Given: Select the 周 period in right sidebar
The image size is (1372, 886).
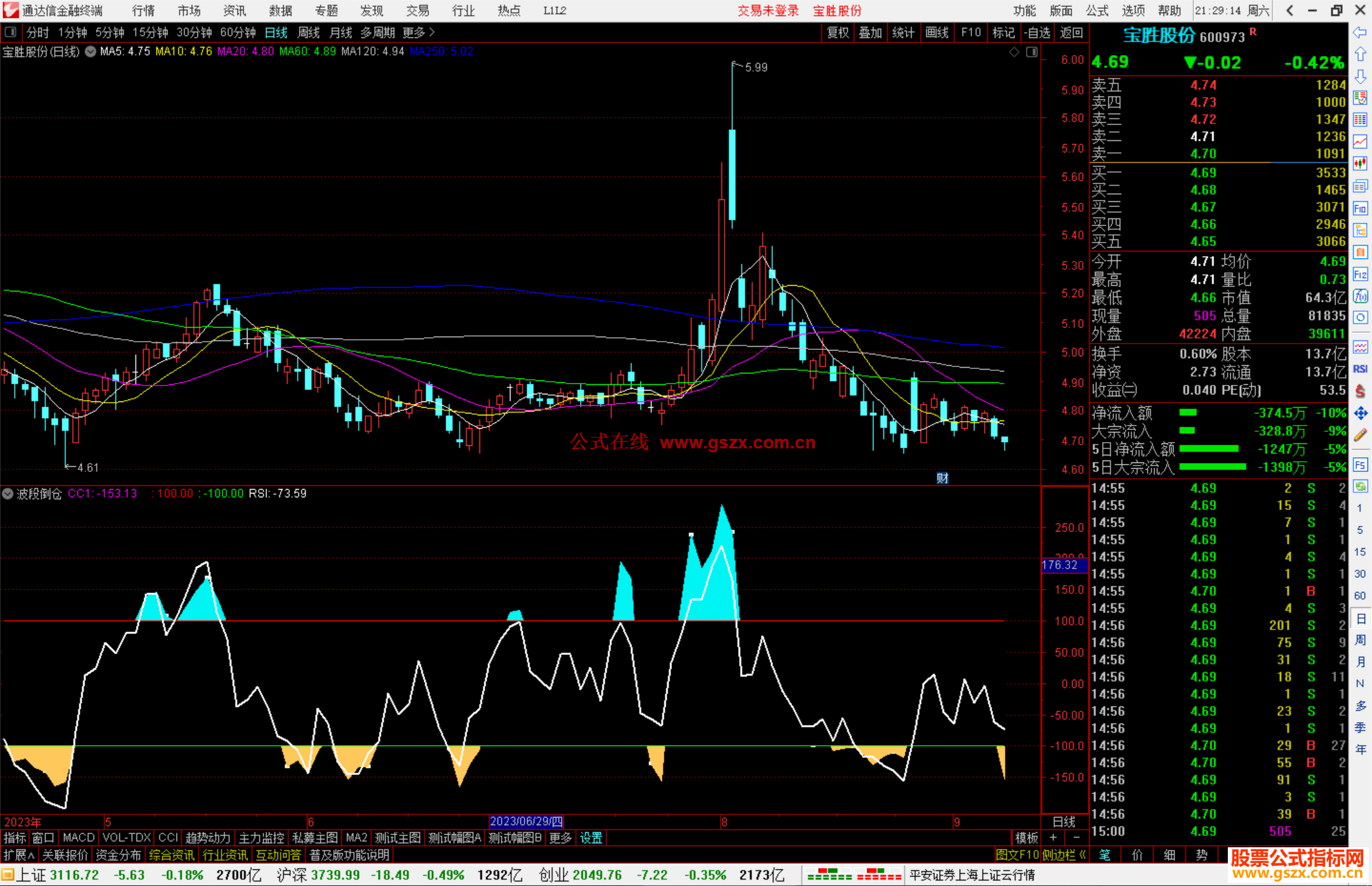Looking at the screenshot, I should 1360,640.
